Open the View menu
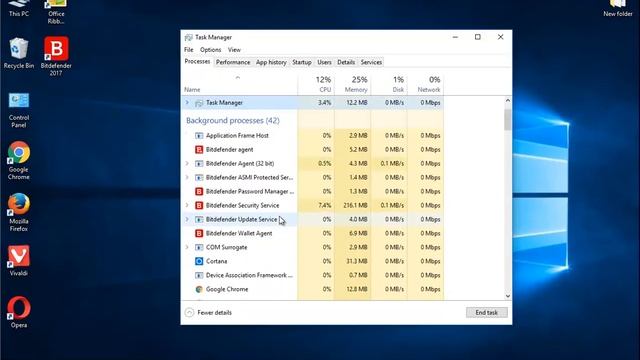 [x=234, y=50]
